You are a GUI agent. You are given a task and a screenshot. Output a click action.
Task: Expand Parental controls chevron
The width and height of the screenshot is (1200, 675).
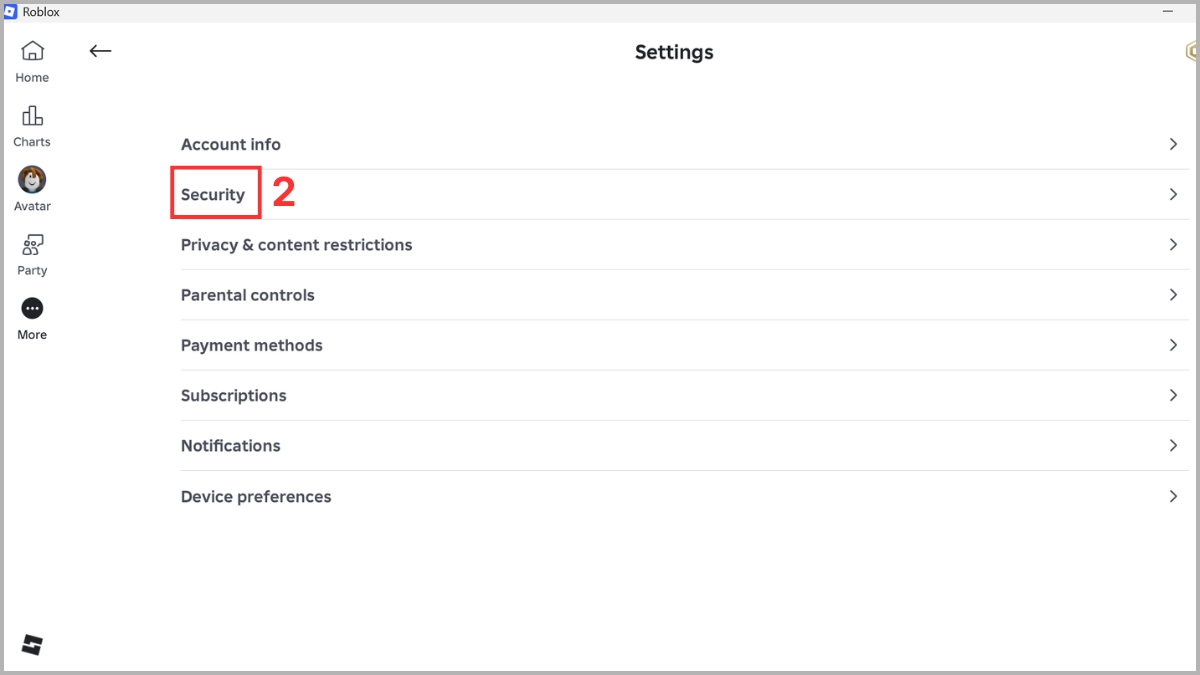click(x=1173, y=295)
